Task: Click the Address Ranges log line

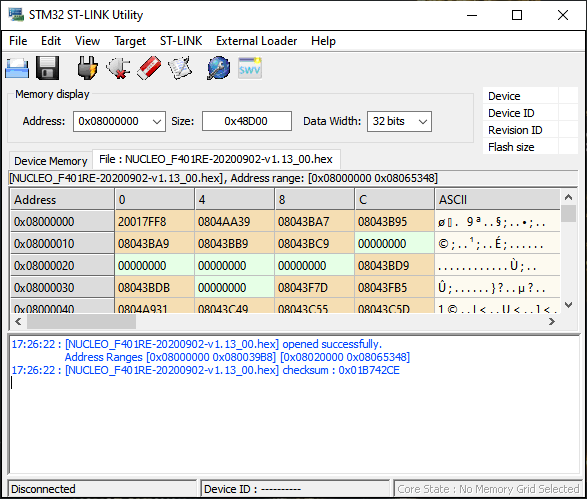Action: click(237, 357)
